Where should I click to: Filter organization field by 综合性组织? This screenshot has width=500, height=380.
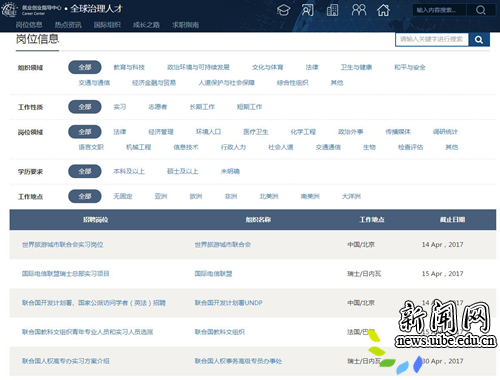293,83
